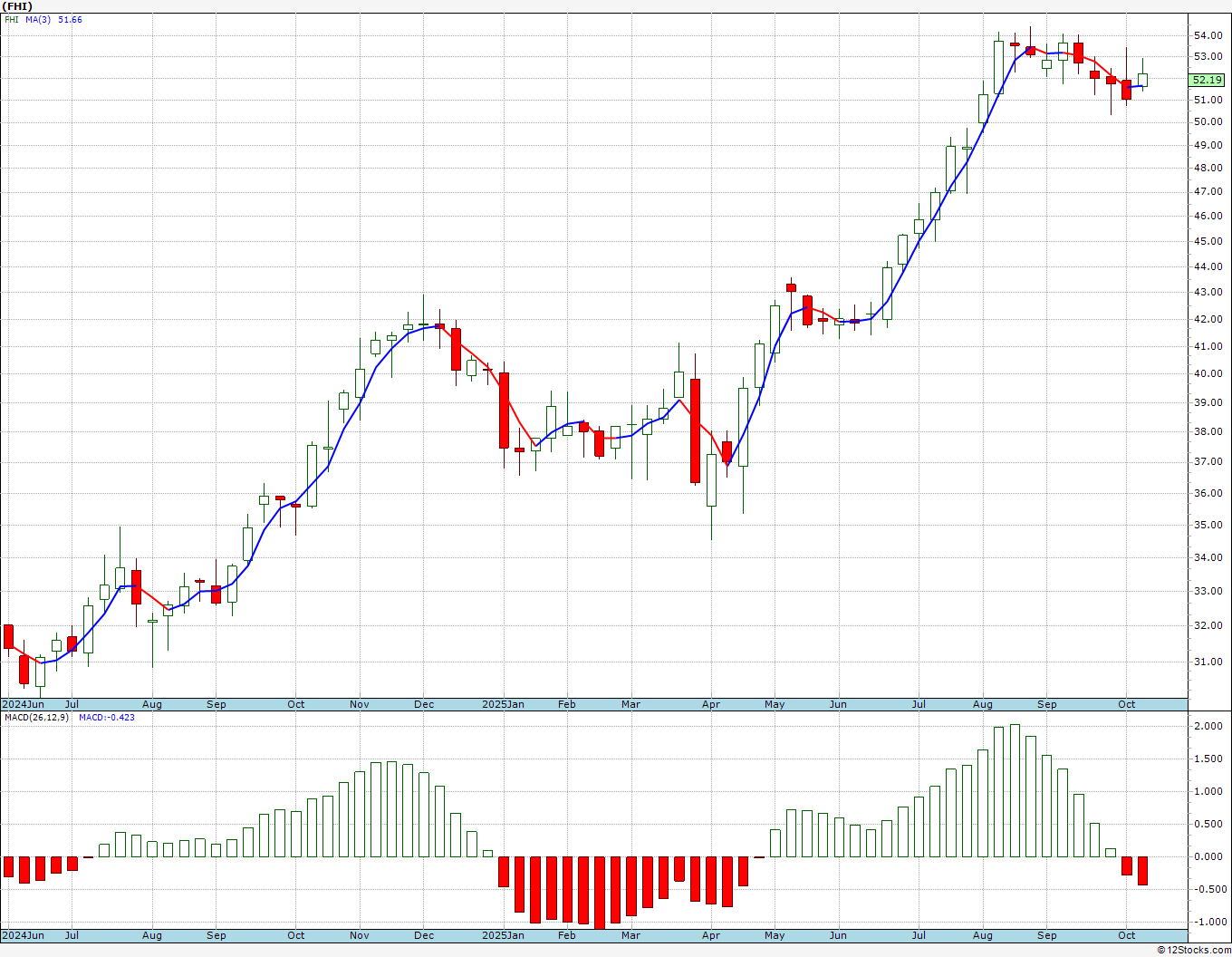Screen dimensions: 1232x957
Task: Select the 40.00 price axis label
Action: click(x=1208, y=373)
